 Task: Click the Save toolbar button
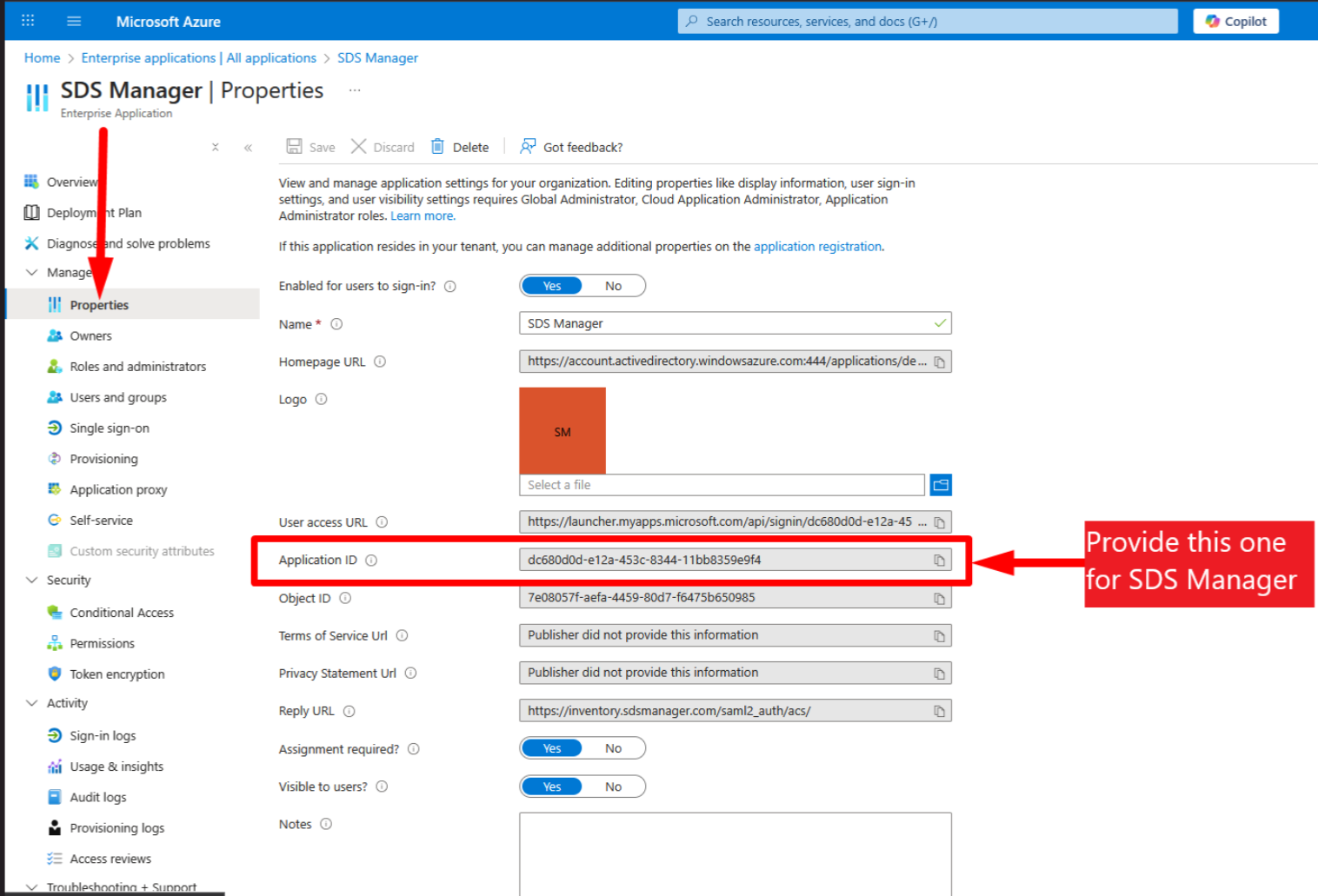310,147
